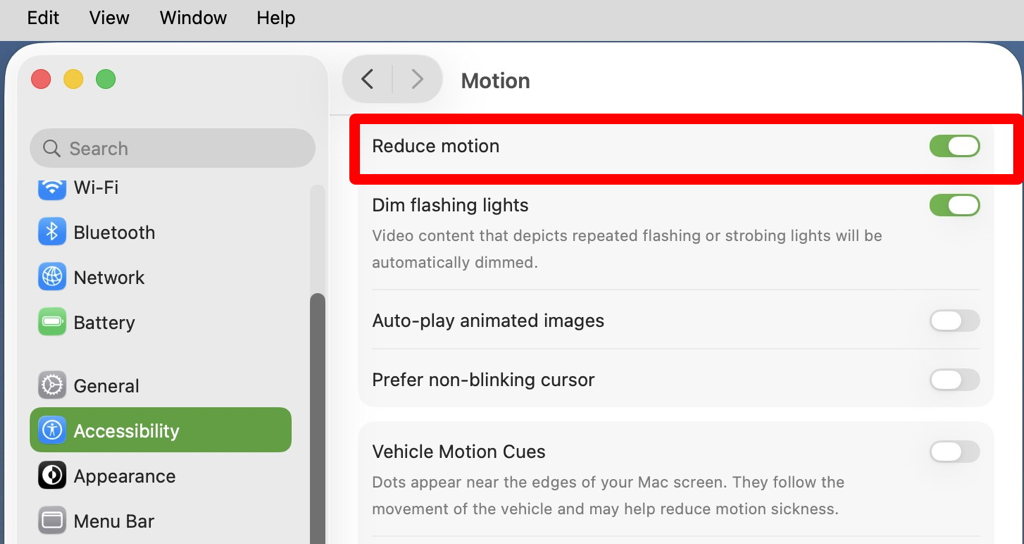This screenshot has width=1024, height=544.
Task: Enable Auto-play animated images
Action: (x=954, y=321)
